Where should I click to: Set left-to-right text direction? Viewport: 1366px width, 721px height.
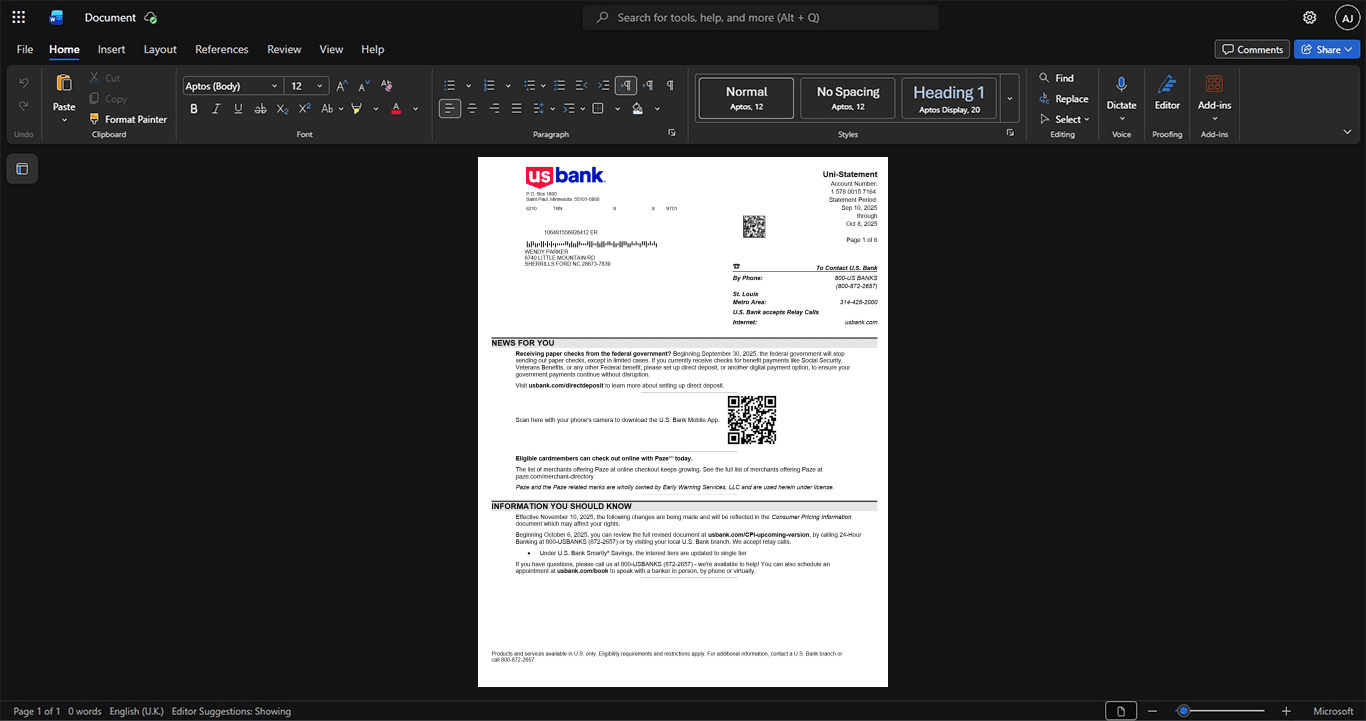tap(626, 86)
